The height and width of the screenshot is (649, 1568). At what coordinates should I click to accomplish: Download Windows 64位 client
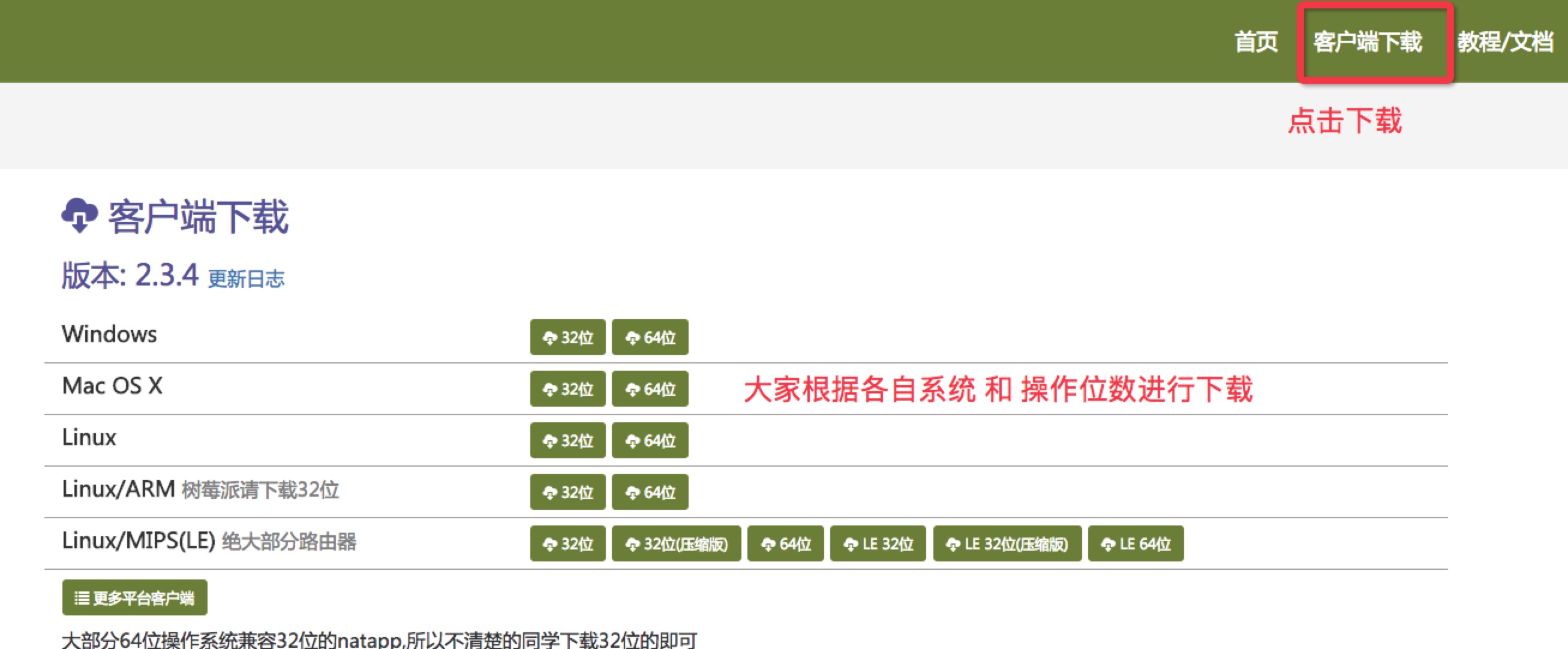[650, 337]
